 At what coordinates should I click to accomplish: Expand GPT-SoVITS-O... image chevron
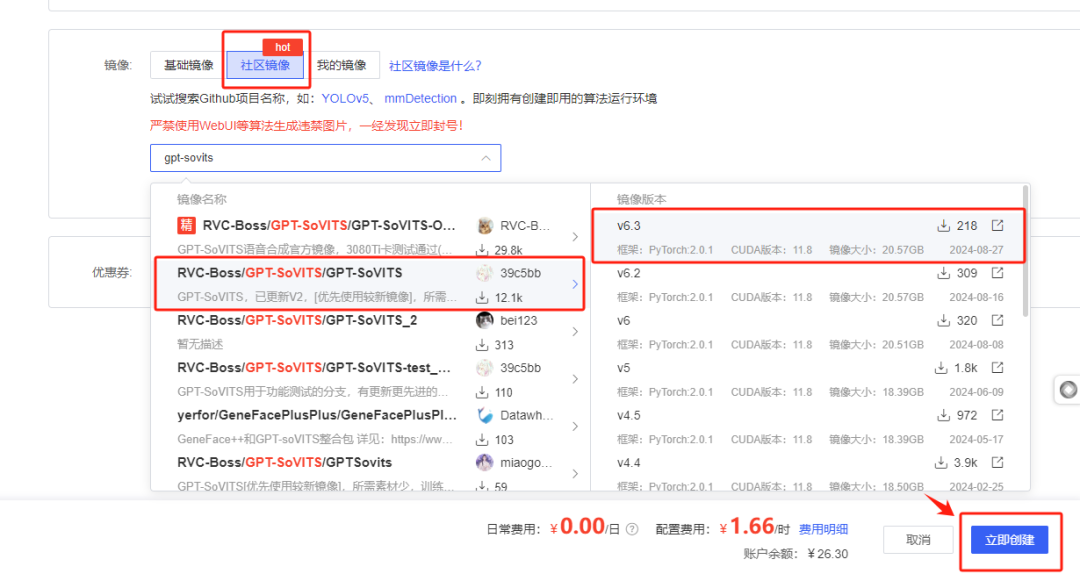pos(575,237)
